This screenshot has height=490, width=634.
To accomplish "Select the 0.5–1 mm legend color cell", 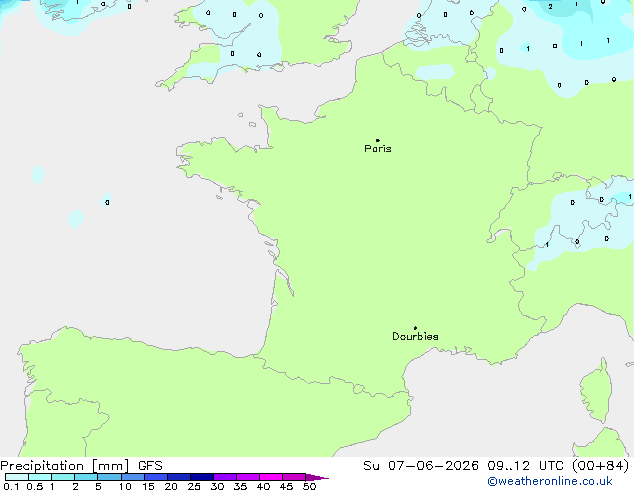I will click(x=40, y=477).
